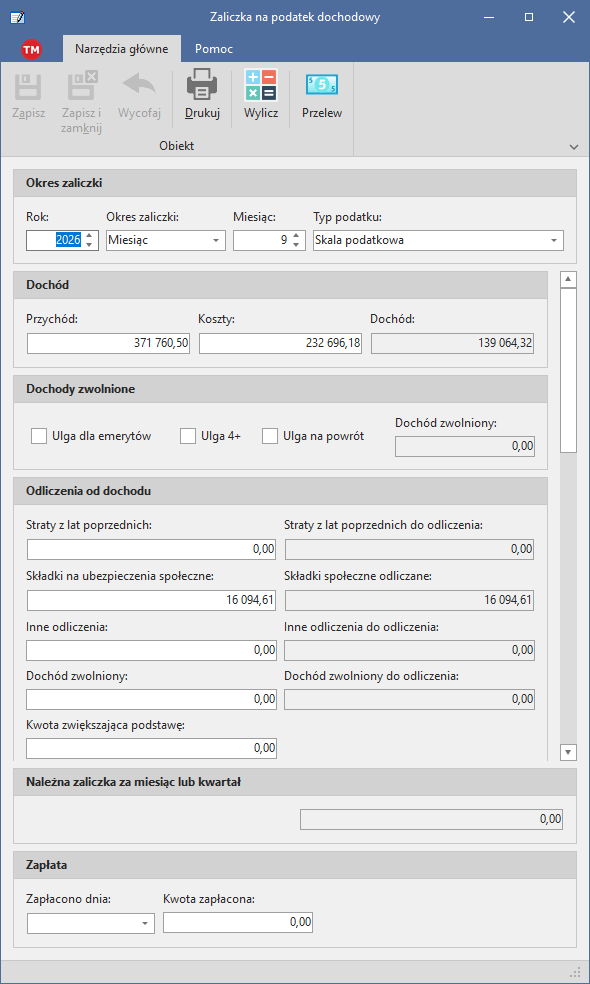
Task: Click Inne odliczenia do odliczenia field
Action: coord(409,651)
